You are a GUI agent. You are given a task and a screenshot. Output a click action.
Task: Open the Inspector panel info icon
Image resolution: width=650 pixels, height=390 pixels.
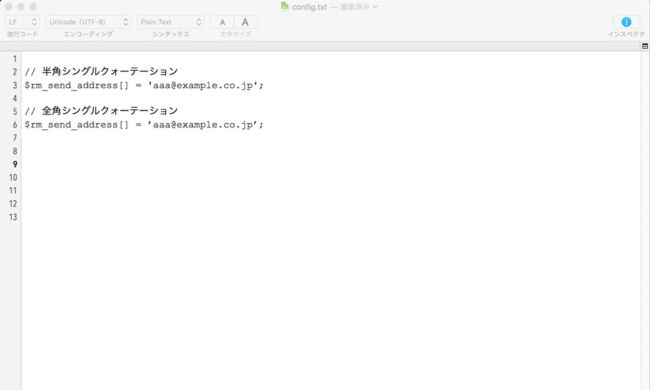(626, 22)
